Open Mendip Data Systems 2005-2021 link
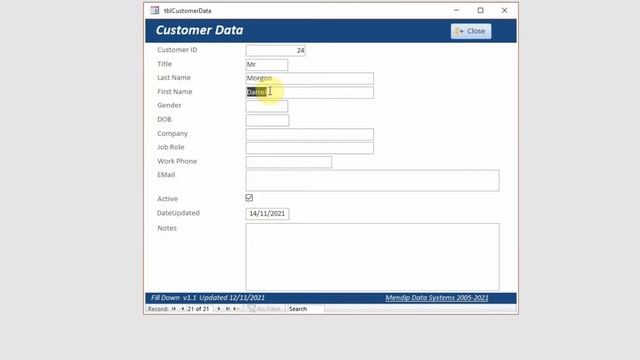 point(437,298)
